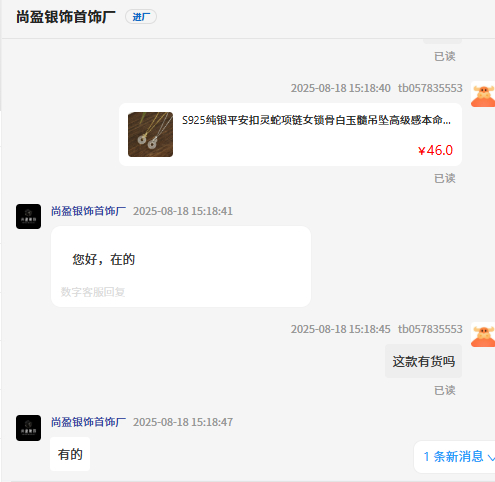Select the 有的 message bubble
This screenshot has width=495, height=482.
[70, 454]
